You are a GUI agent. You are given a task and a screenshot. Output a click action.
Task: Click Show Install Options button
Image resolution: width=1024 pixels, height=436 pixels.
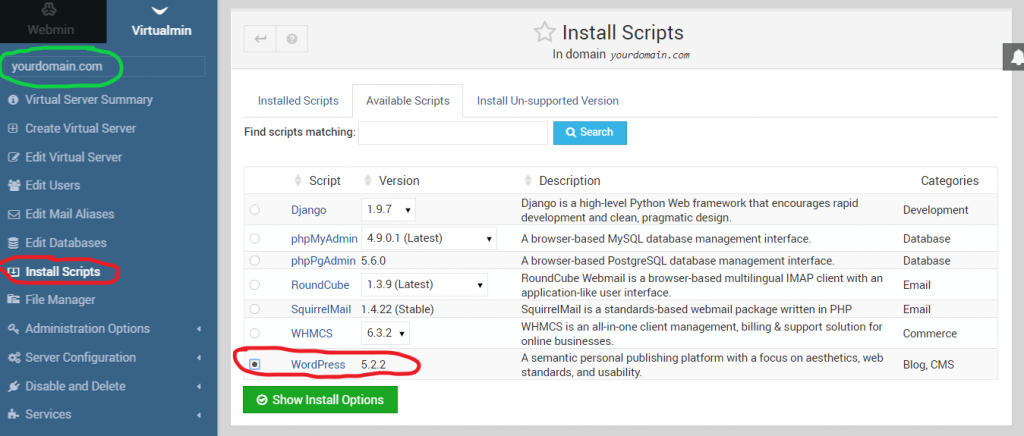coord(320,399)
